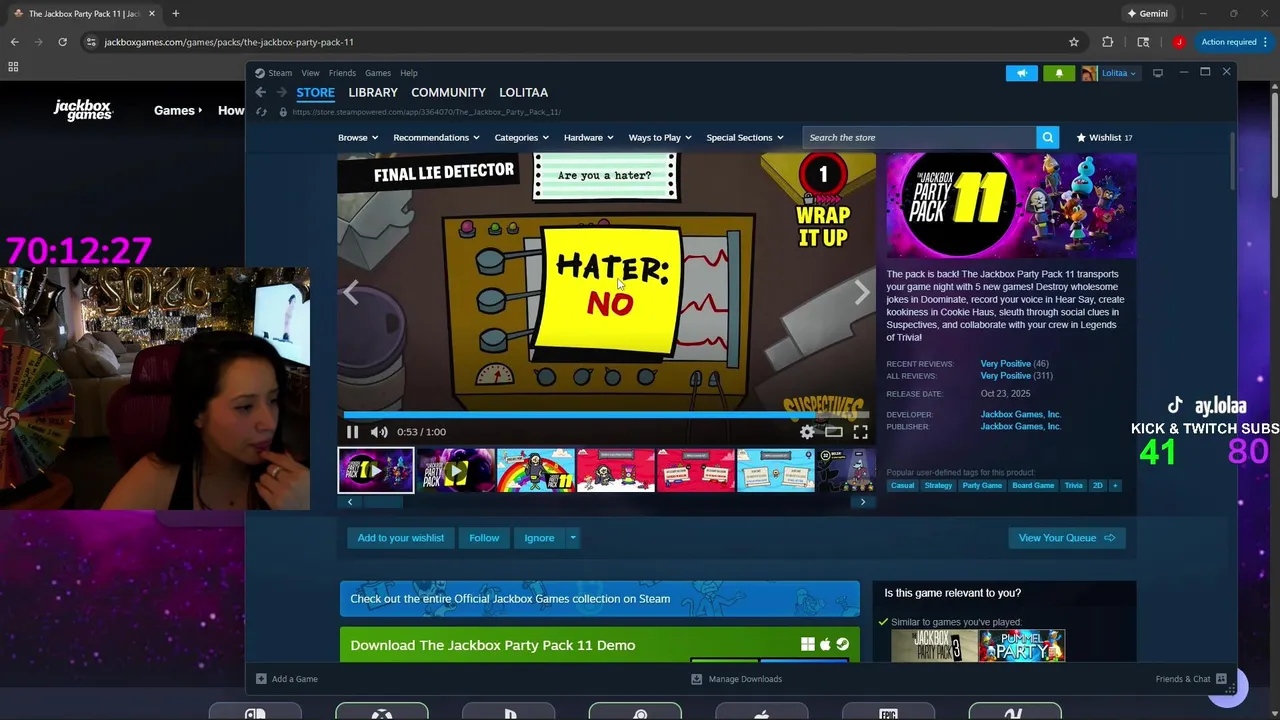Click Add a Game in Steam
The height and width of the screenshot is (720, 1280).
tap(287, 679)
